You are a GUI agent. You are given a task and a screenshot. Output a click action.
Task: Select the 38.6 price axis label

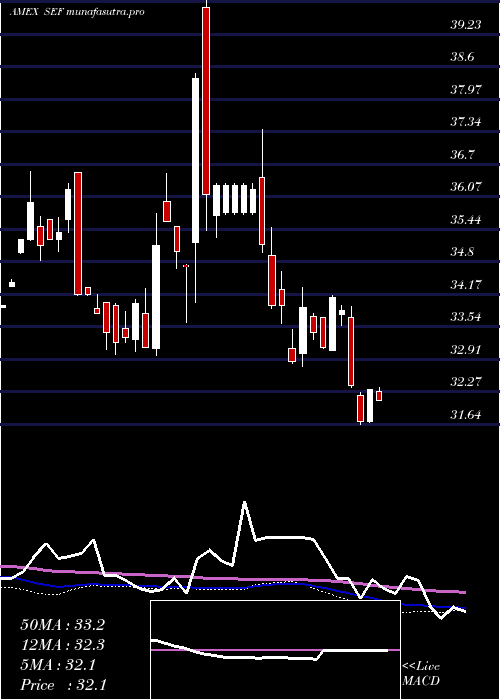click(464, 57)
